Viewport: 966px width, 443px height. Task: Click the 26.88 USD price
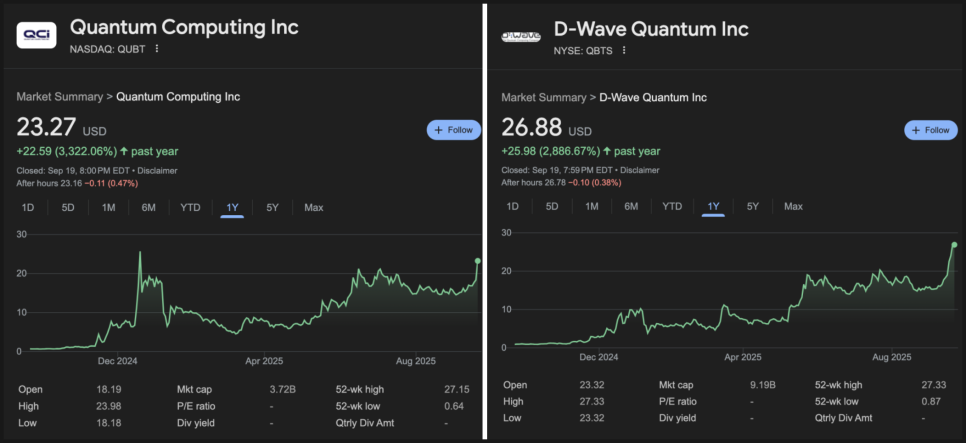(x=546, y=128)
